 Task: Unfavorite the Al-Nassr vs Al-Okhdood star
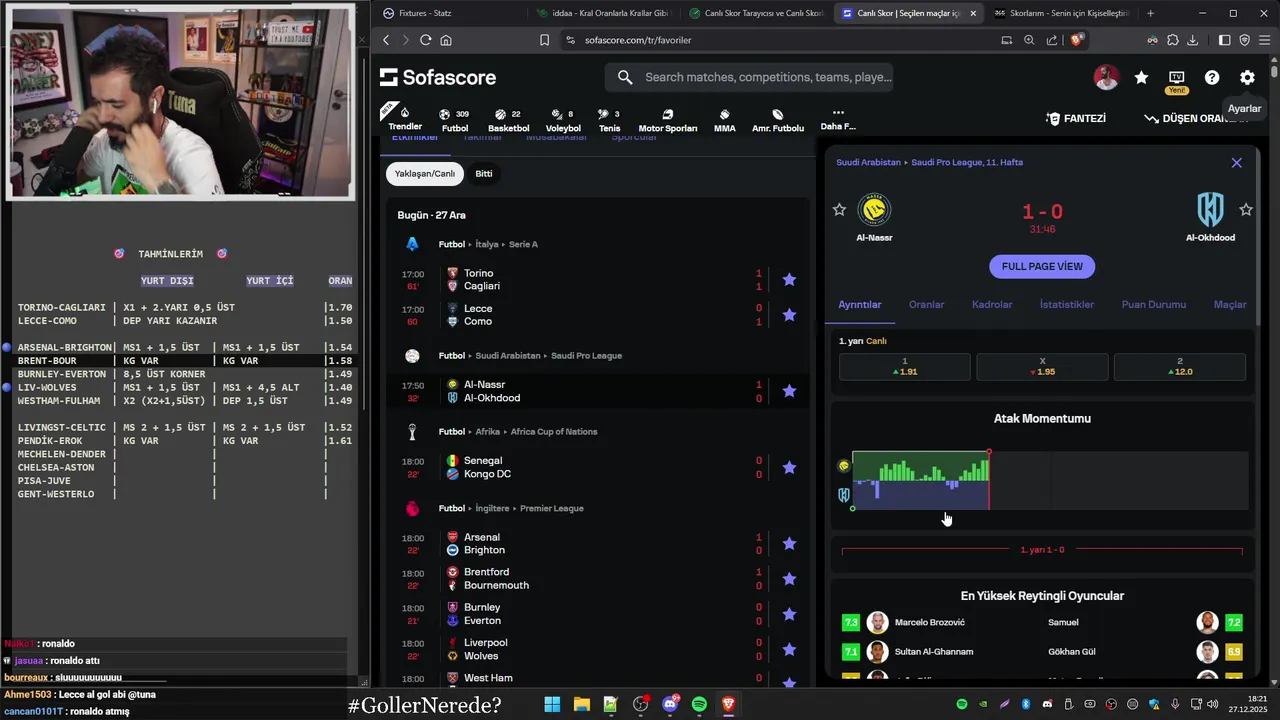click(789, 391)
